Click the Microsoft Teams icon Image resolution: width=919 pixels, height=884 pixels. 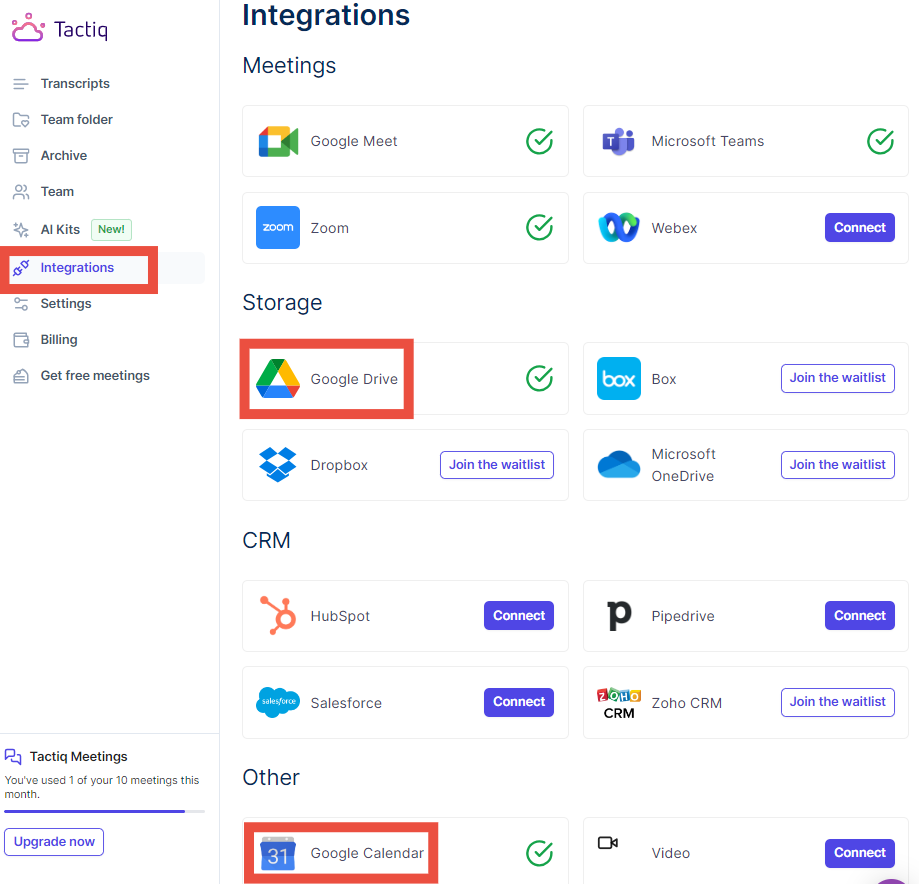tap(618, 142)
